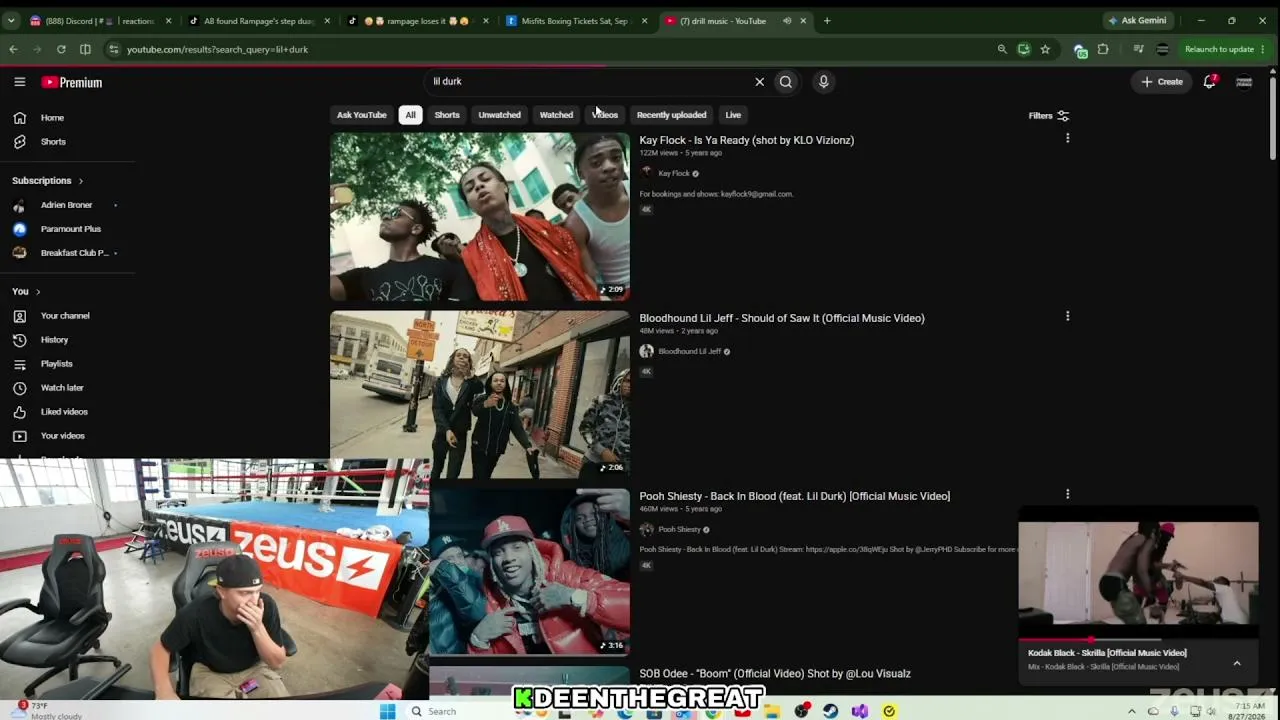Clear the 'lil durk' search query
Viewport: 1280px width, 720px height.
[759, 82]
